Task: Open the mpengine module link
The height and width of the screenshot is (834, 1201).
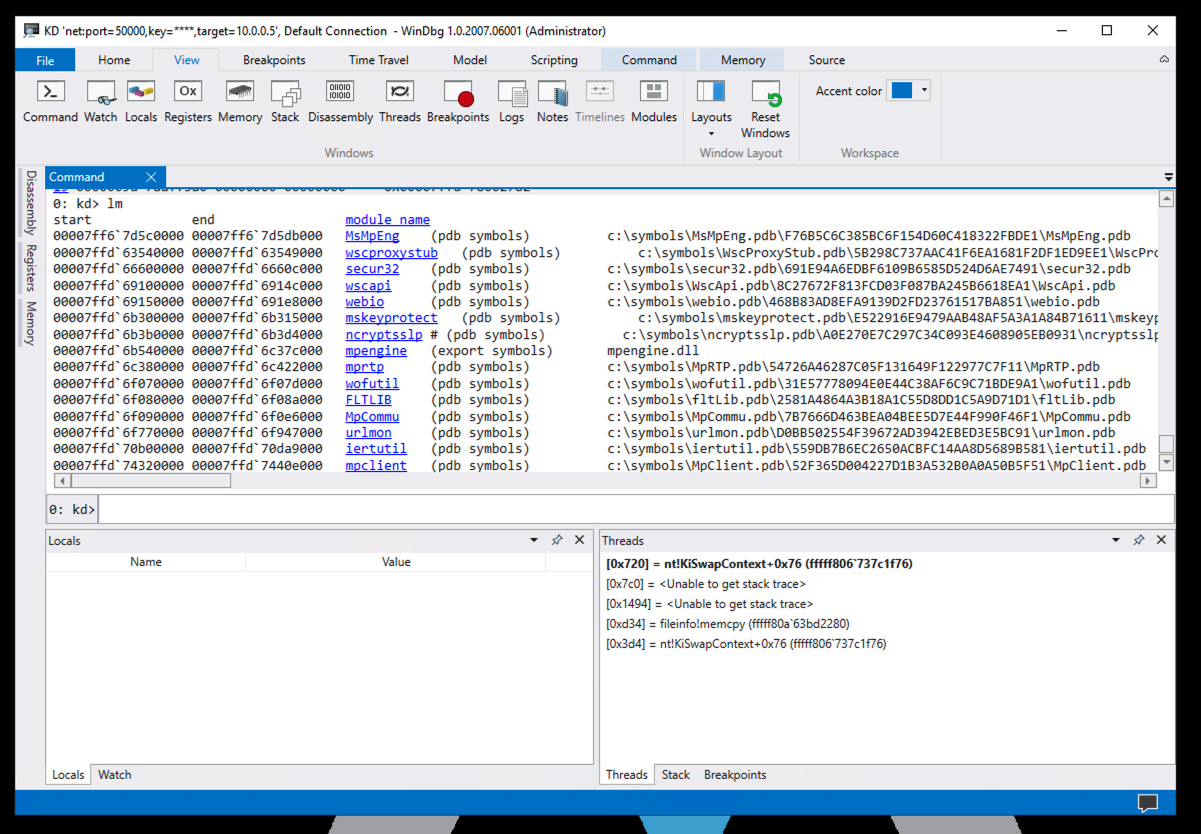Action: pos(376,351)
